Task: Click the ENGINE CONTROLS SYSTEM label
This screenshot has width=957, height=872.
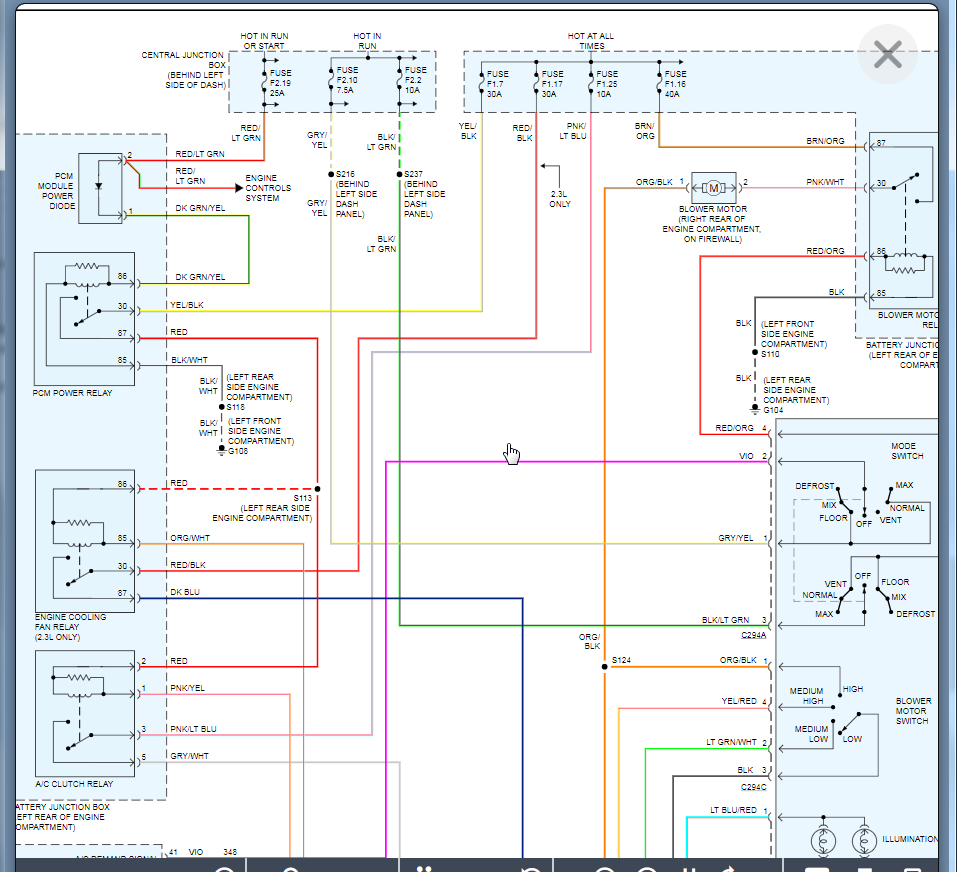Action: 268,187
